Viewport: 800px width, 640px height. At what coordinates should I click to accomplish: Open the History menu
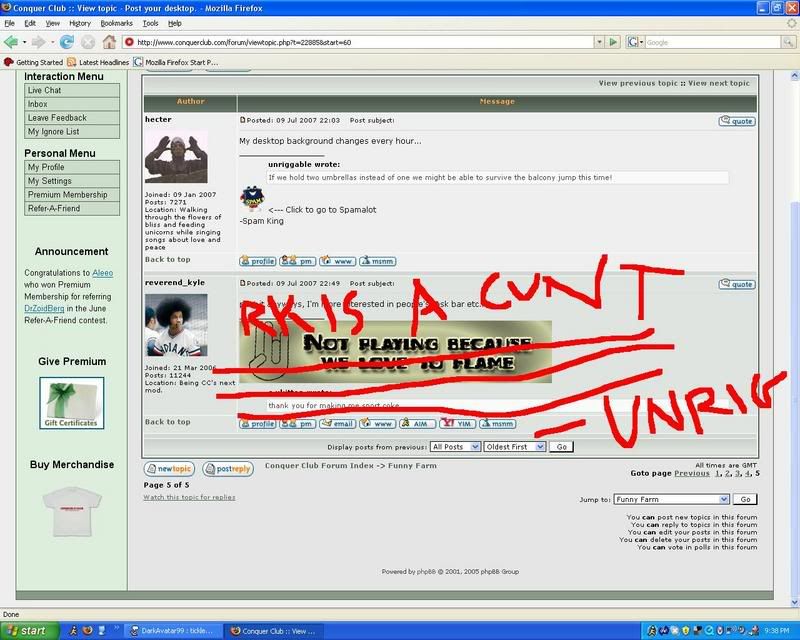[x=80, y=22]
